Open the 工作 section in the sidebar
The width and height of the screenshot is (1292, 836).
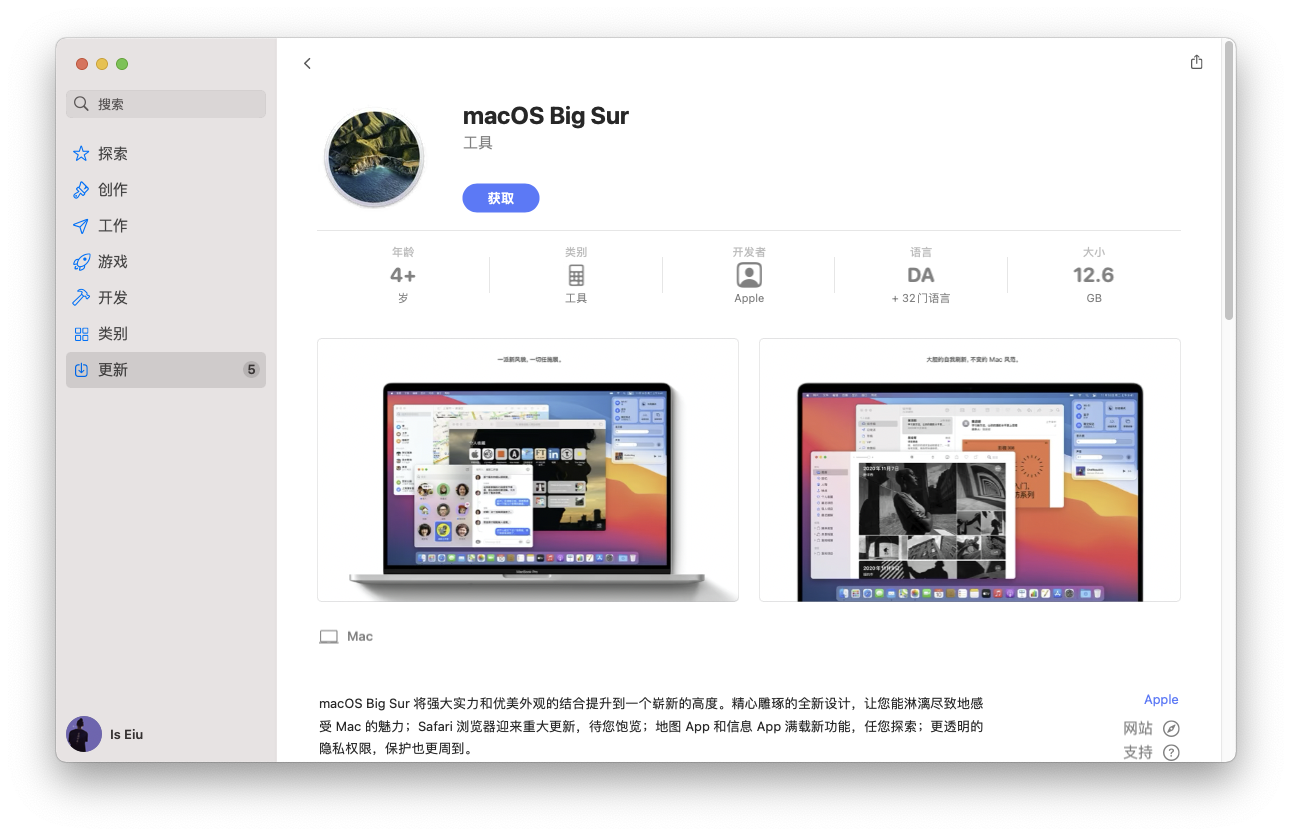166,226
